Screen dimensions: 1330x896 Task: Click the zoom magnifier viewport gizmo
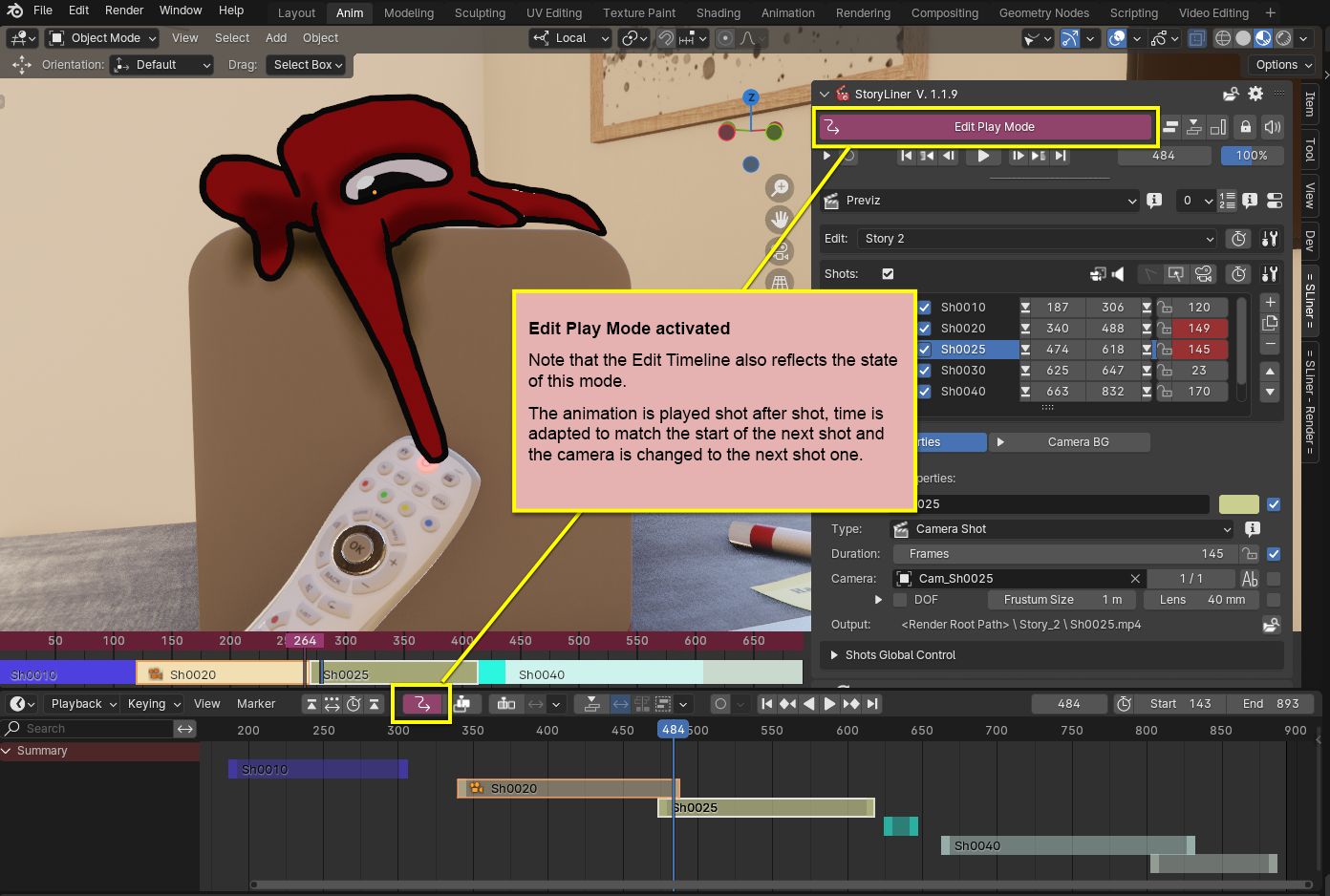(x=781, y=187)
